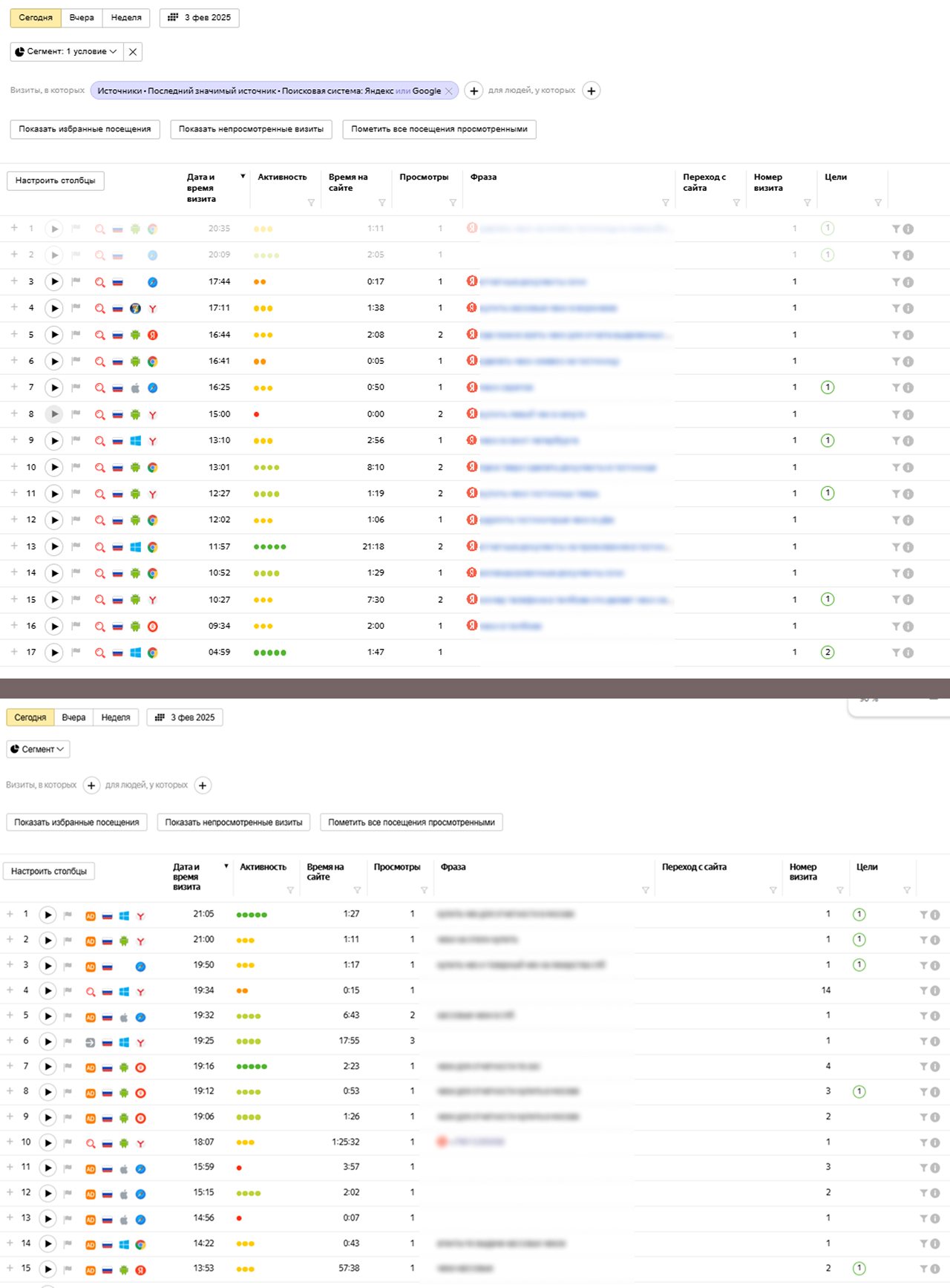
Task: Clear the segment with 1 condition
Action: click(133, 51)
